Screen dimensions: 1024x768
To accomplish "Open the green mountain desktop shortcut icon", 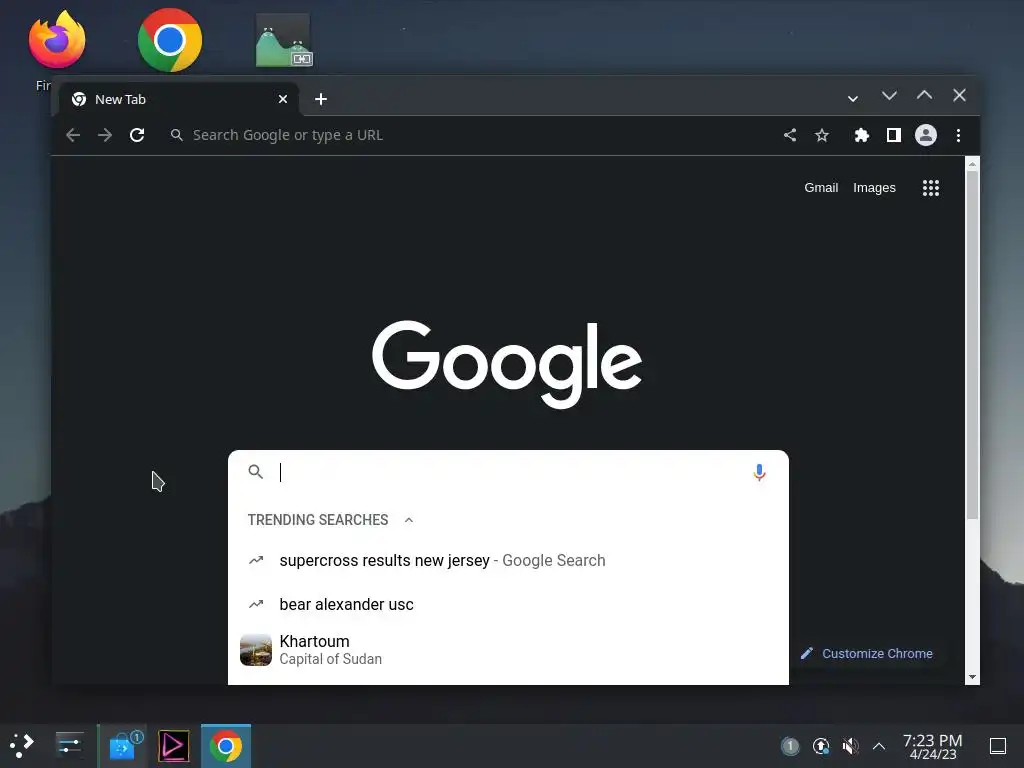I will [x=283, y=40].
